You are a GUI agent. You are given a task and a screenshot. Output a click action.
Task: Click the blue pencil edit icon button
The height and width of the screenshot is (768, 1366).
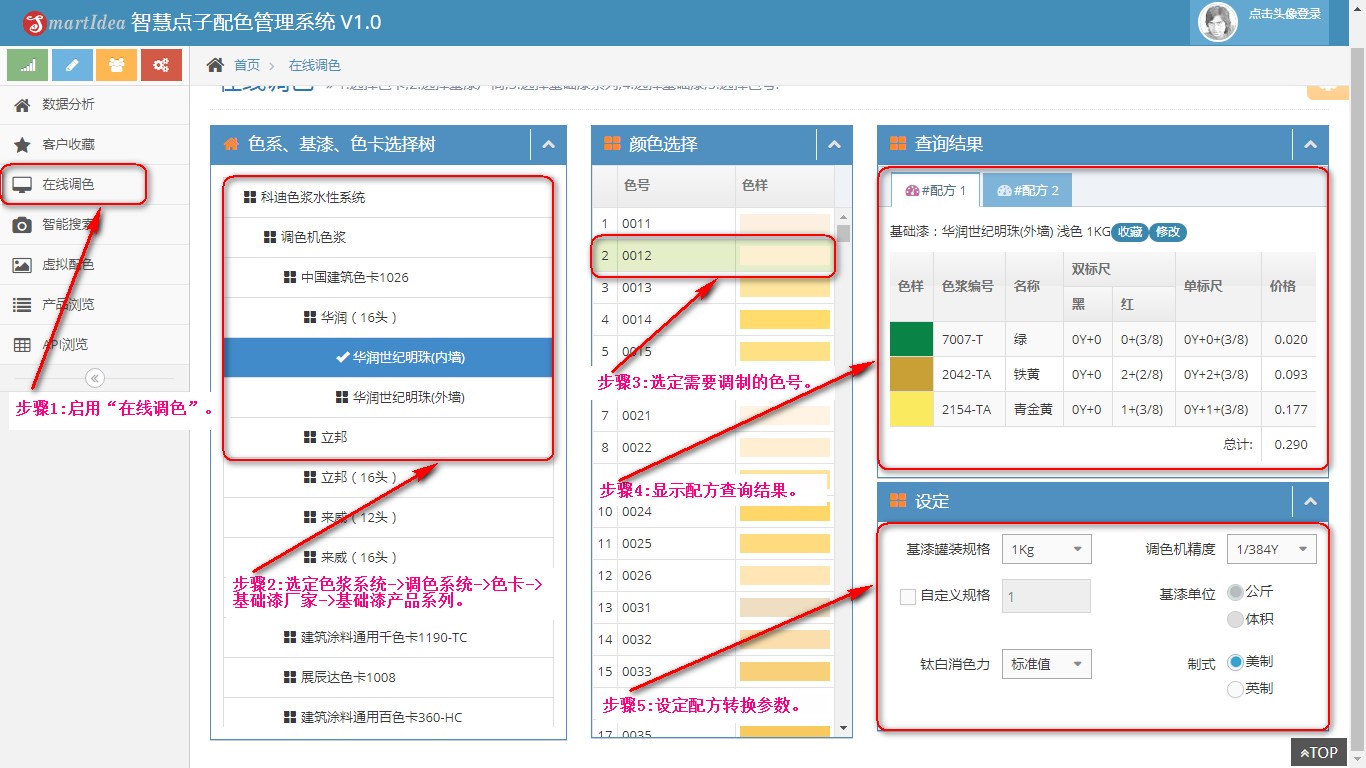tap(72, 65)
